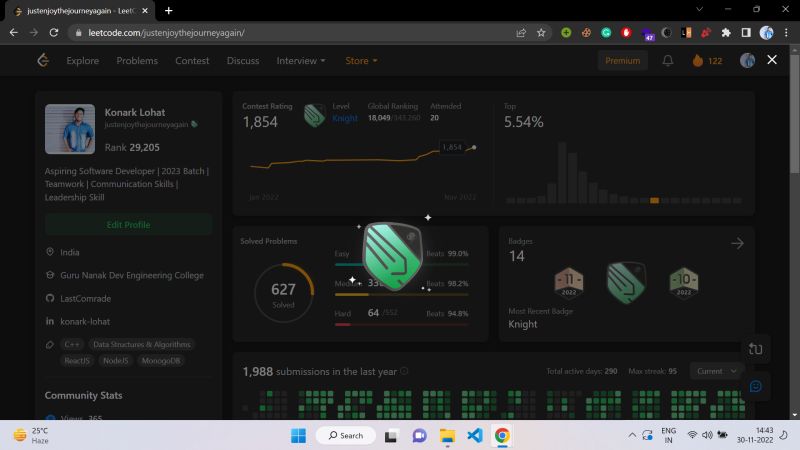800x450 pixels.
Task: Open Chrome three-dot menu
Action: coord(786,33)
